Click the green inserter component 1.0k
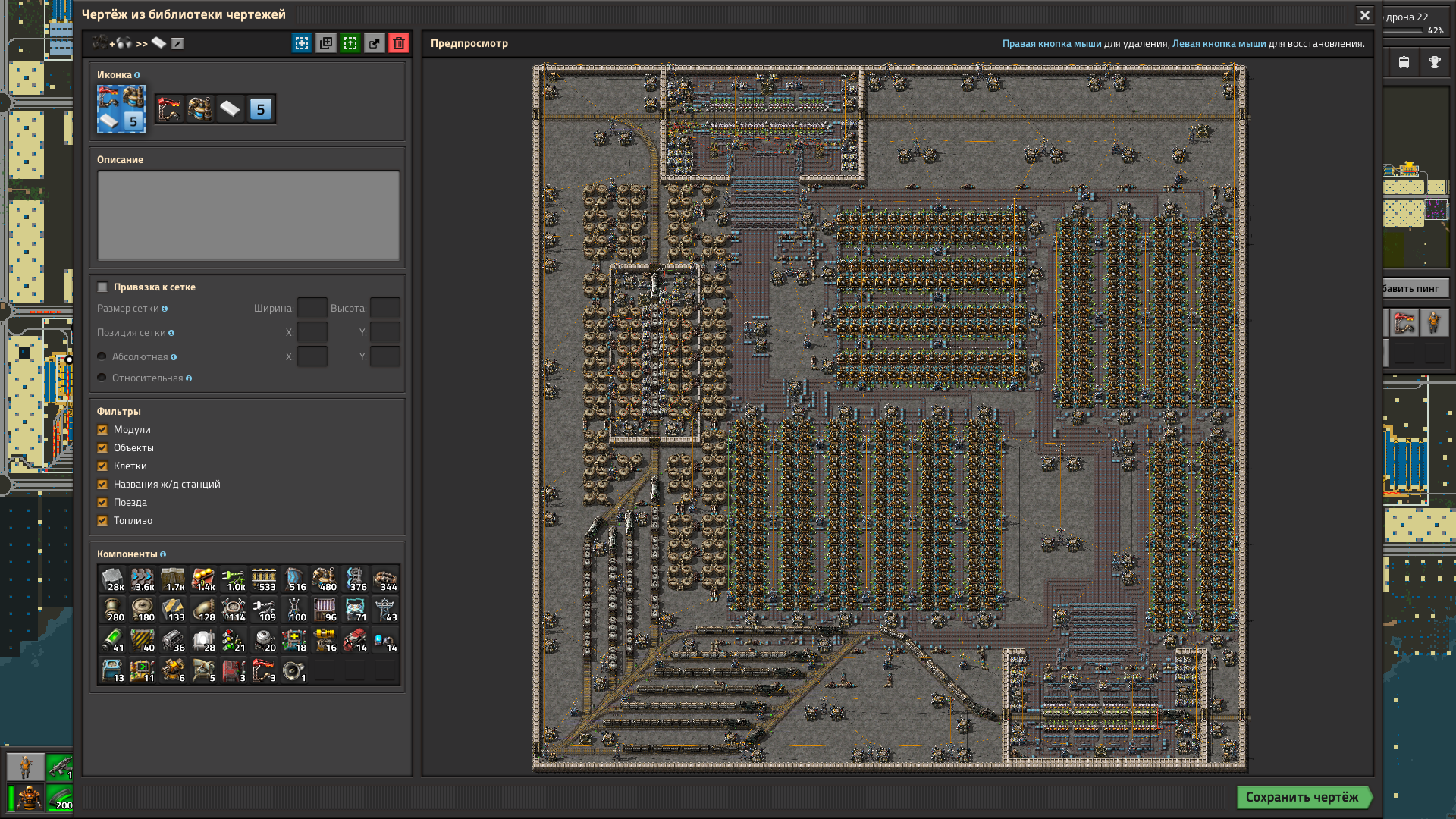 [234, 579]
